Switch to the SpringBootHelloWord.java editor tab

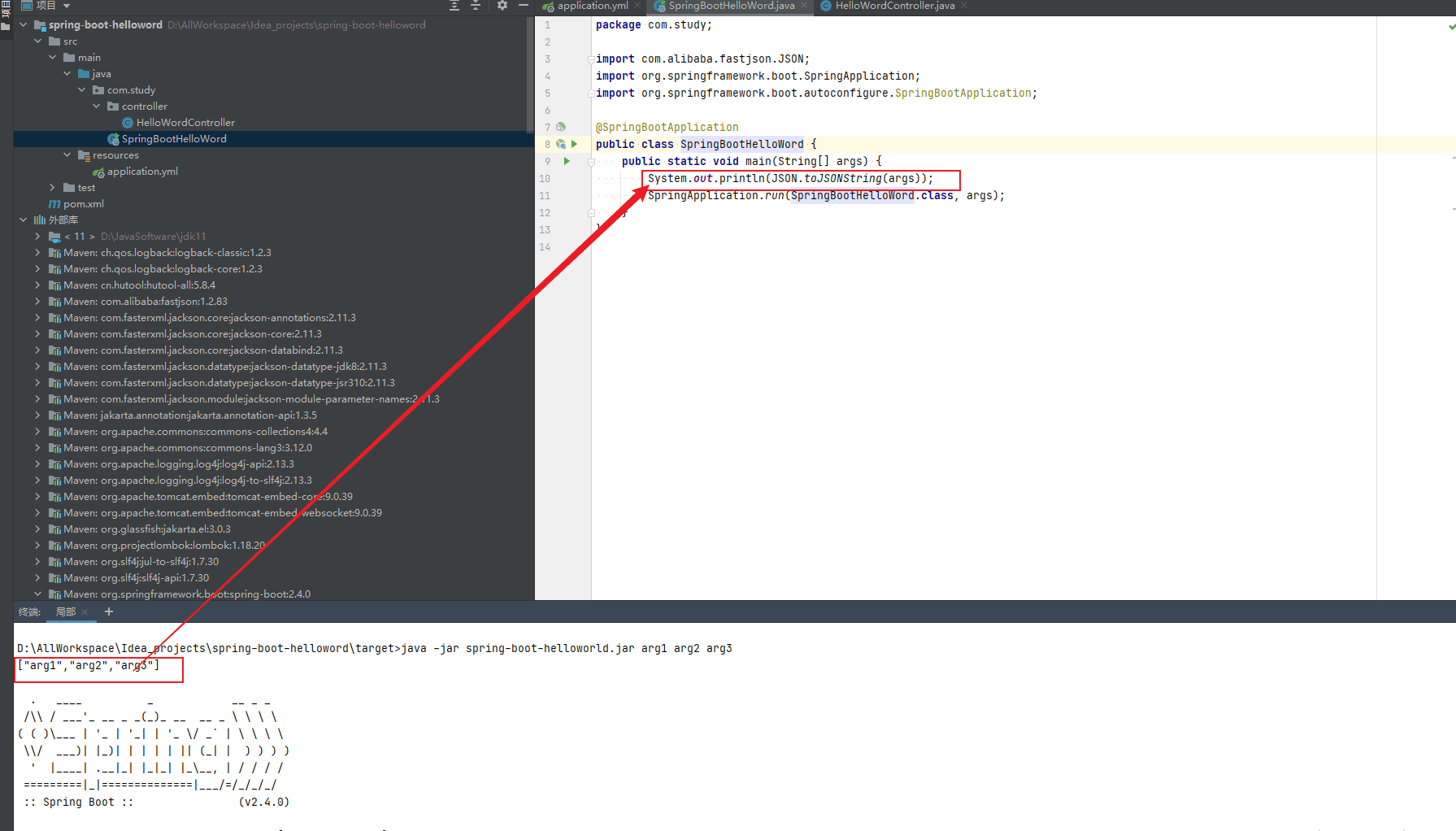[732, 6]
